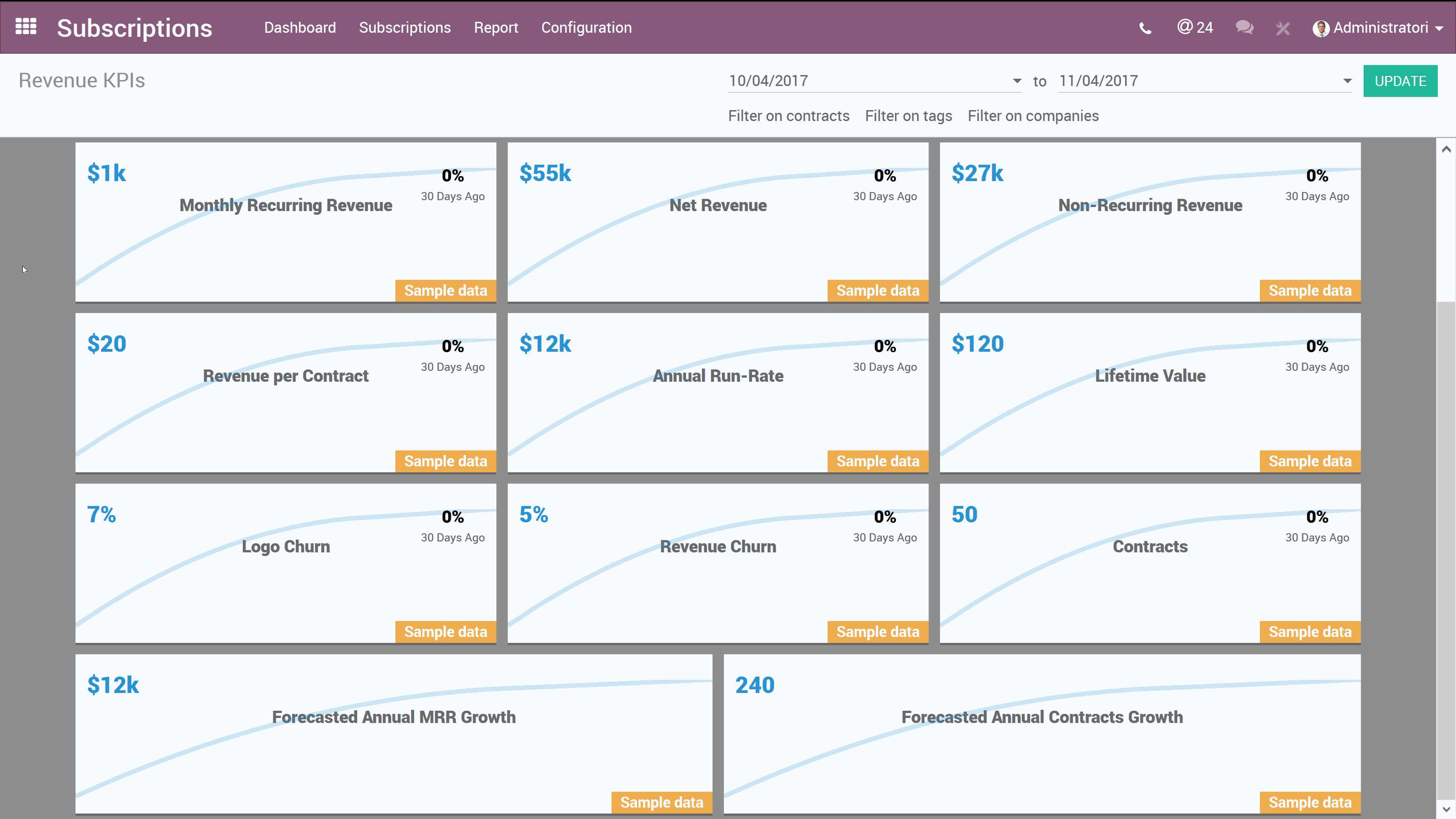Image resolution: width=1456 pixels, height=819 pixels.
Task: Open the Configuration menu
Action: pyautogui.click(x=586, y=27)
